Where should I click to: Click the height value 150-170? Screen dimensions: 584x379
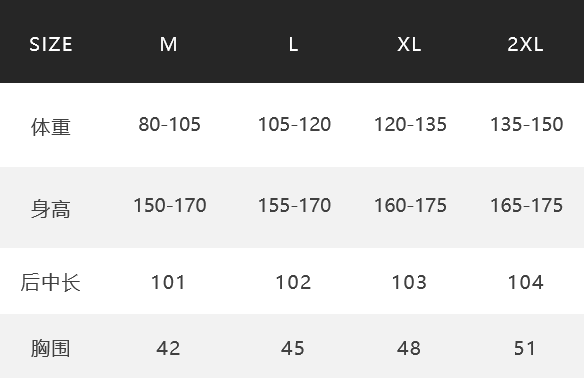(170, 206)
